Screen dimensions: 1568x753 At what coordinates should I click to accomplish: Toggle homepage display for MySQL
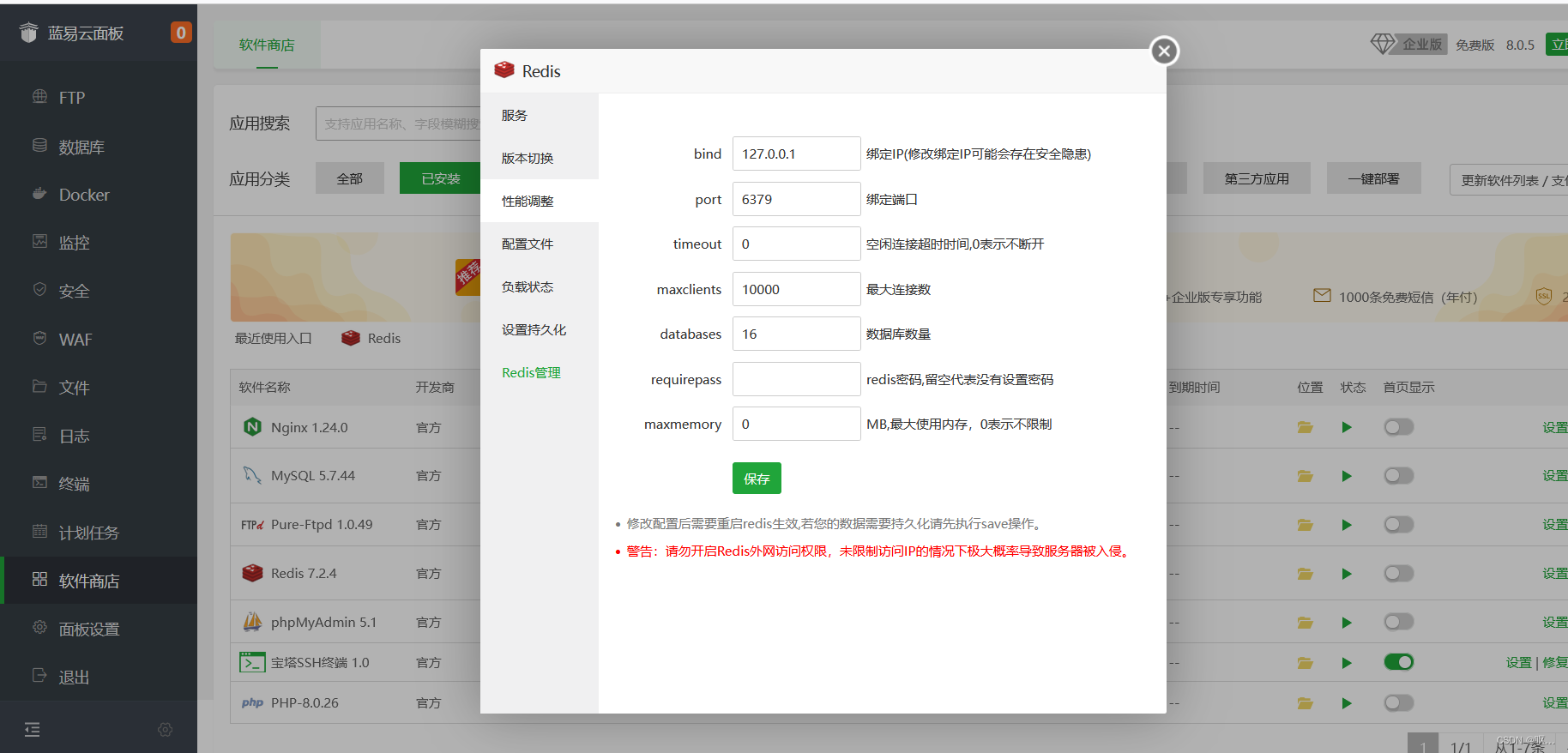(x=1398, y=476)
